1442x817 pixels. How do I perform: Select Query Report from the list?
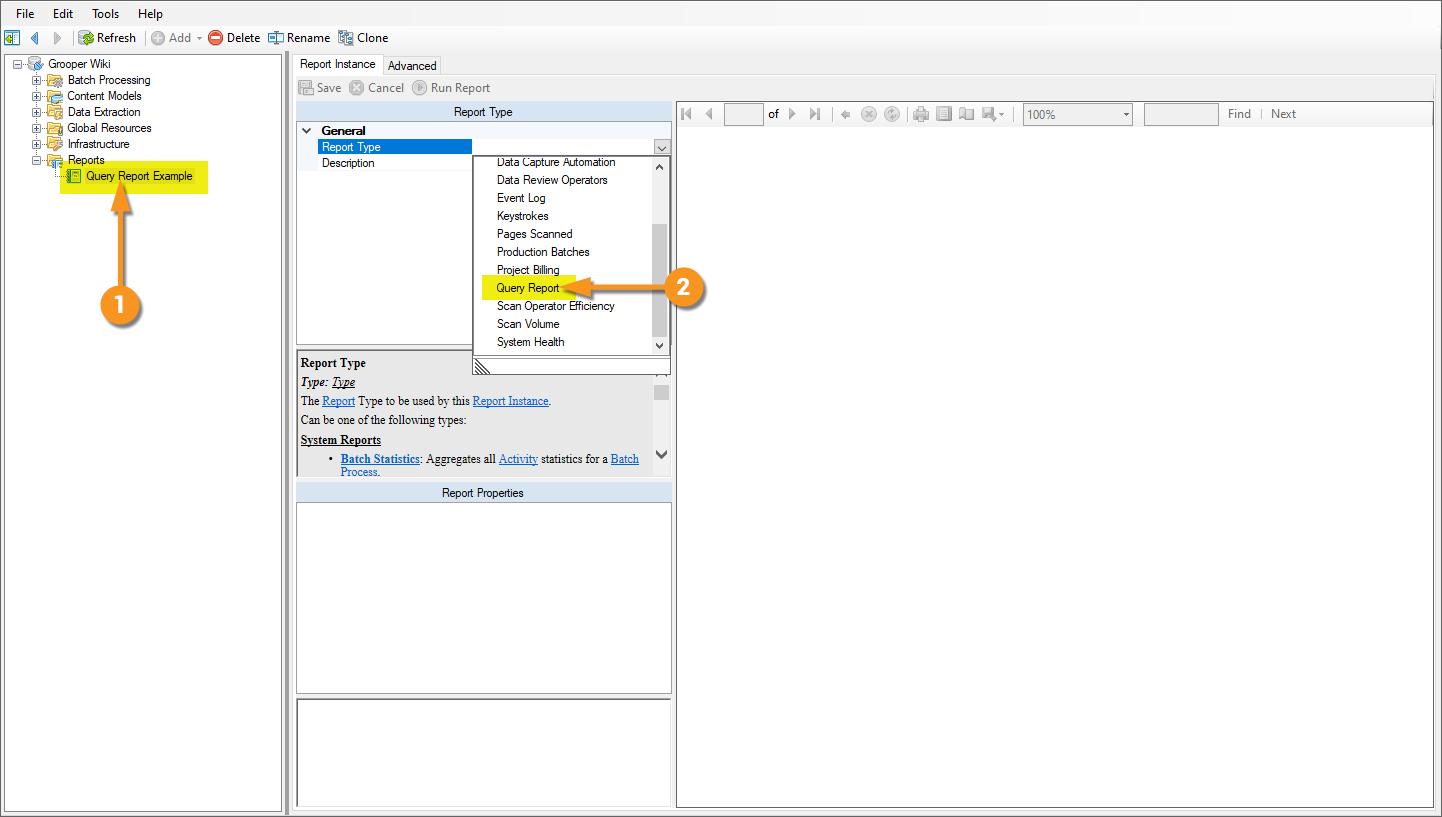[528, 288]
